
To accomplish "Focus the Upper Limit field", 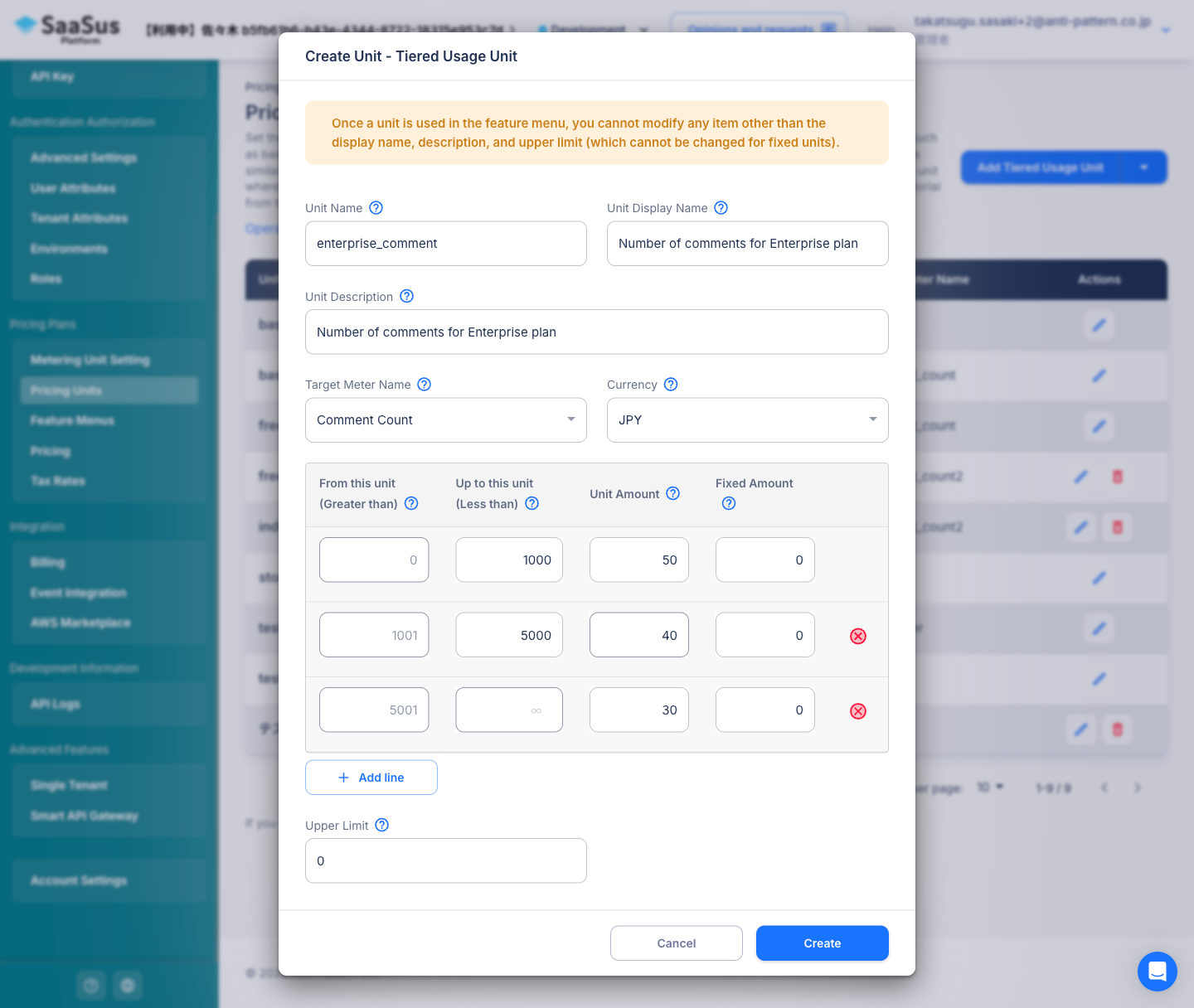I will click(446, 861).
